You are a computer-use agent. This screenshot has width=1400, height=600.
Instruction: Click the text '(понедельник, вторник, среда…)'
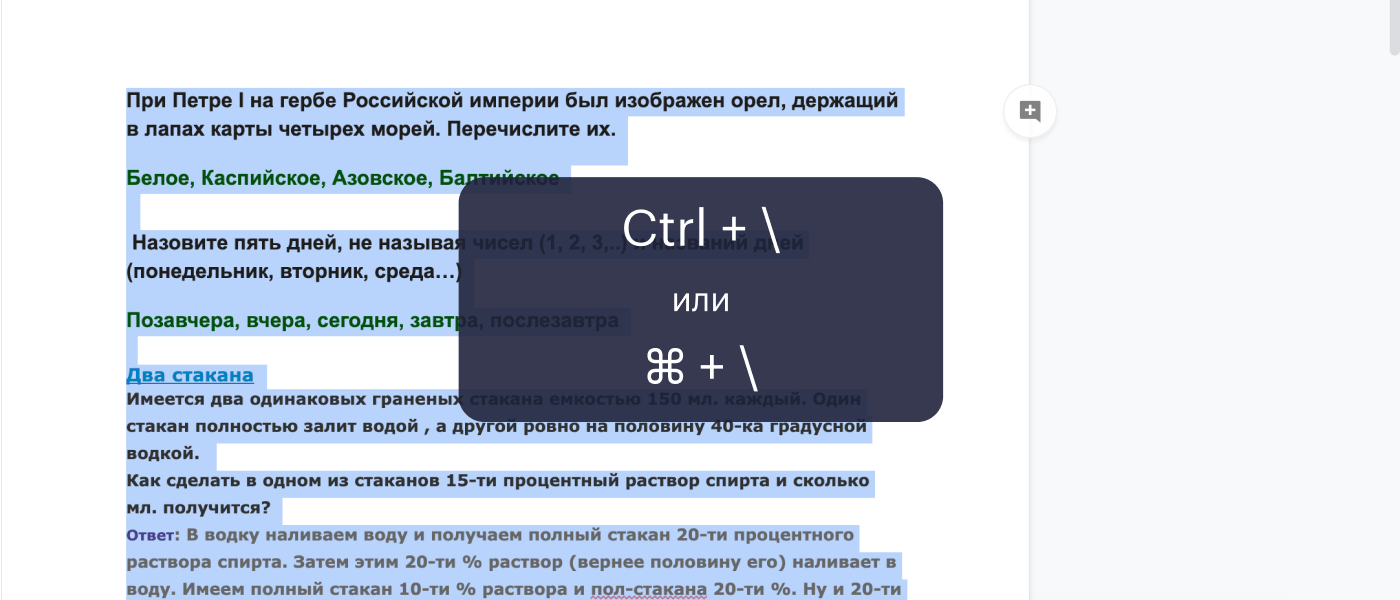click(294, 271)
